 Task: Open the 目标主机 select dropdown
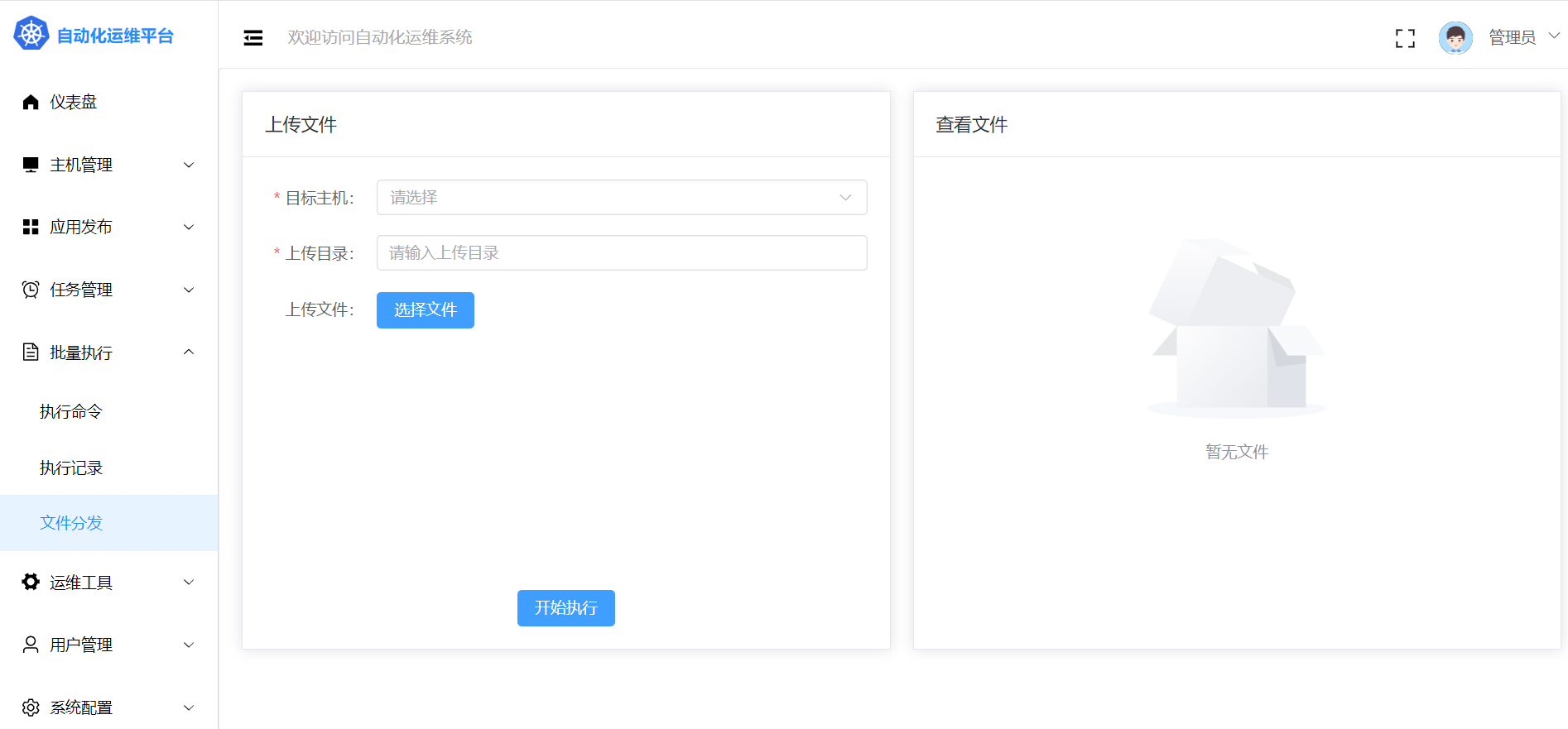[621, 198]
